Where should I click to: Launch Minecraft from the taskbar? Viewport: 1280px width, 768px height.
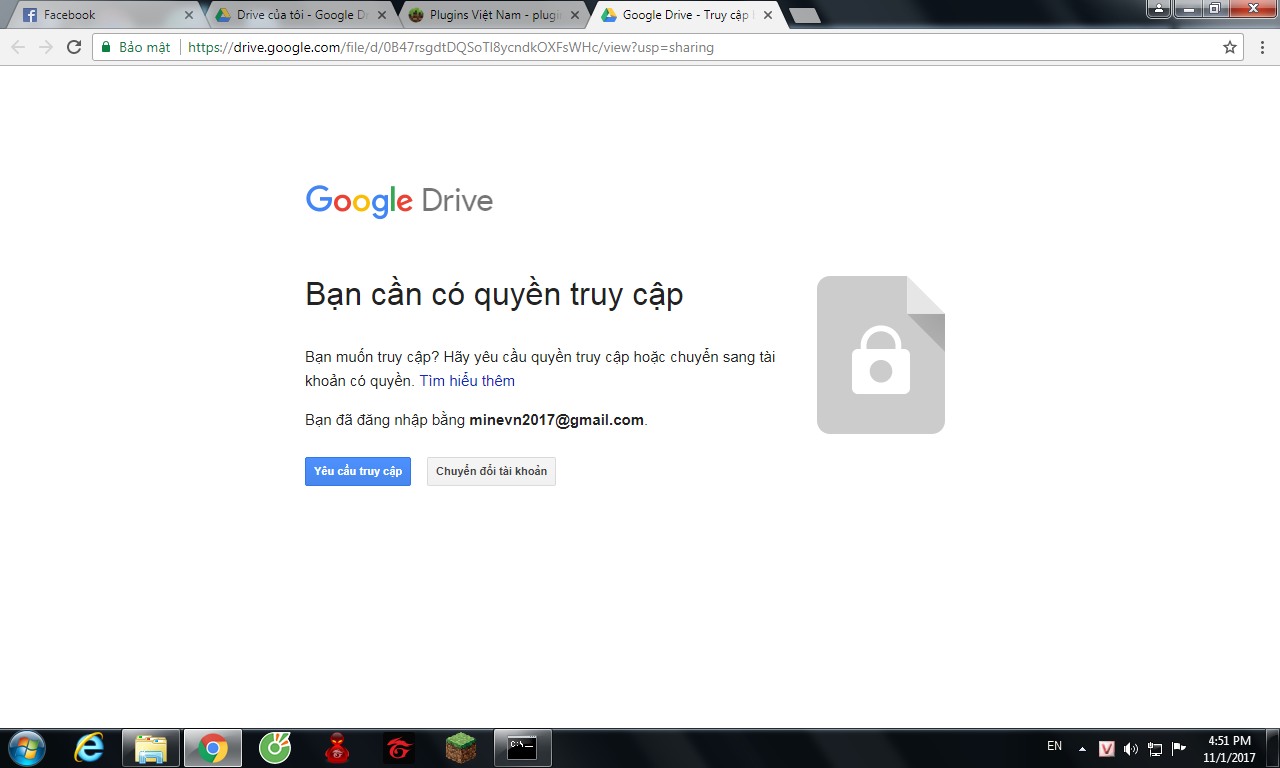(x=460, y=748)
